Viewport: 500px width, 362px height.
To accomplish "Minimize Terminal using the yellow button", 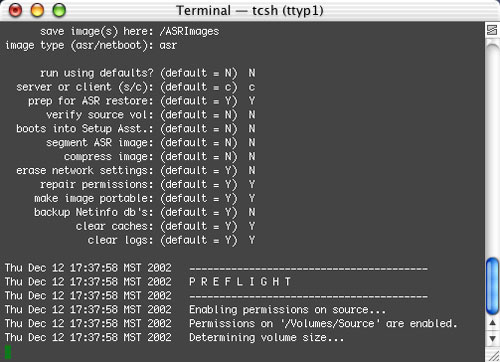I will (37, 11).
